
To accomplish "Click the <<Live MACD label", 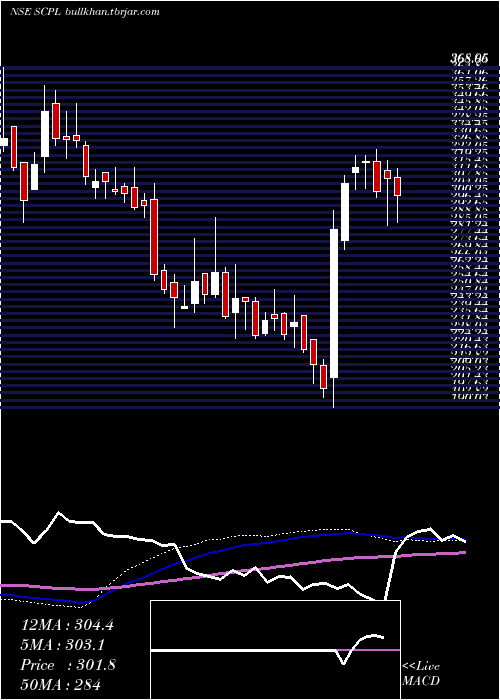I will [x=421, y=674].
